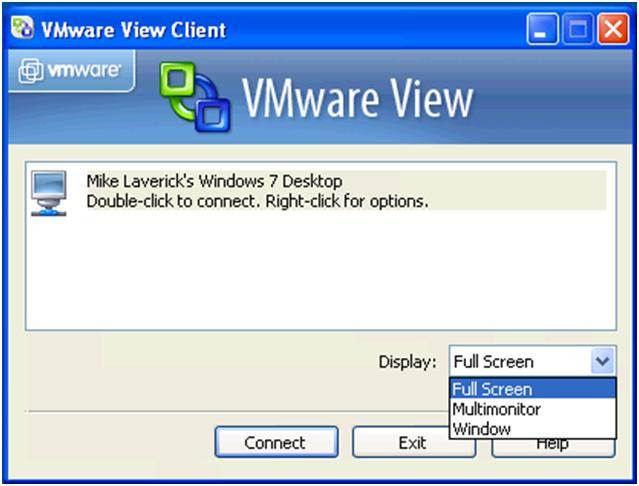
Task: Choose Window display option
Action: 533,429
